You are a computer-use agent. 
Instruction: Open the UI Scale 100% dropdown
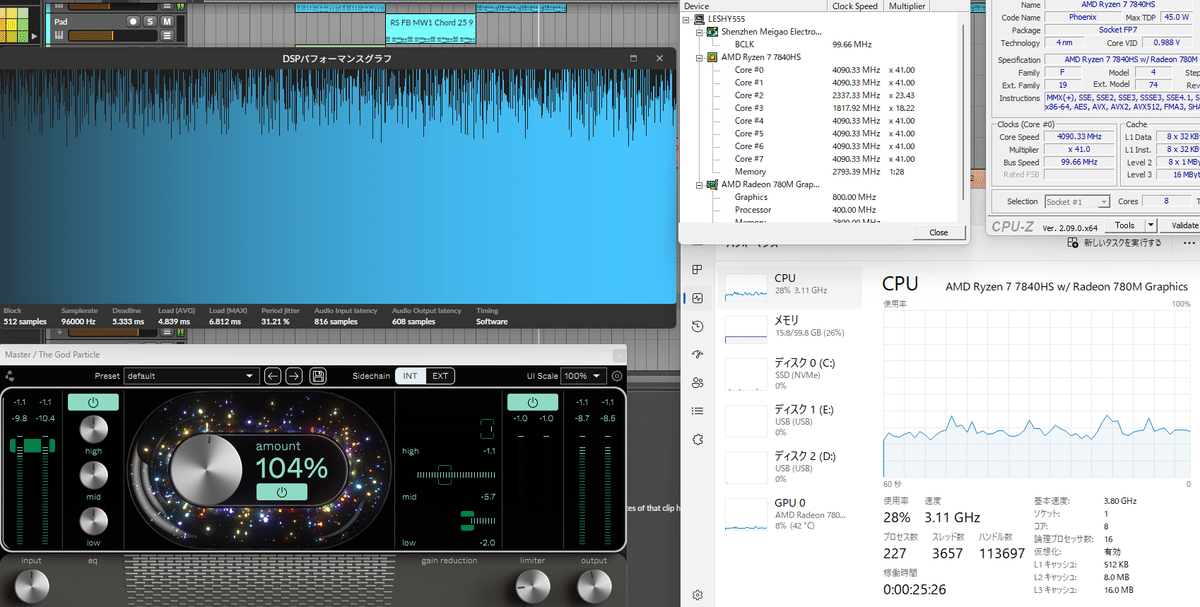coord(583,376)
